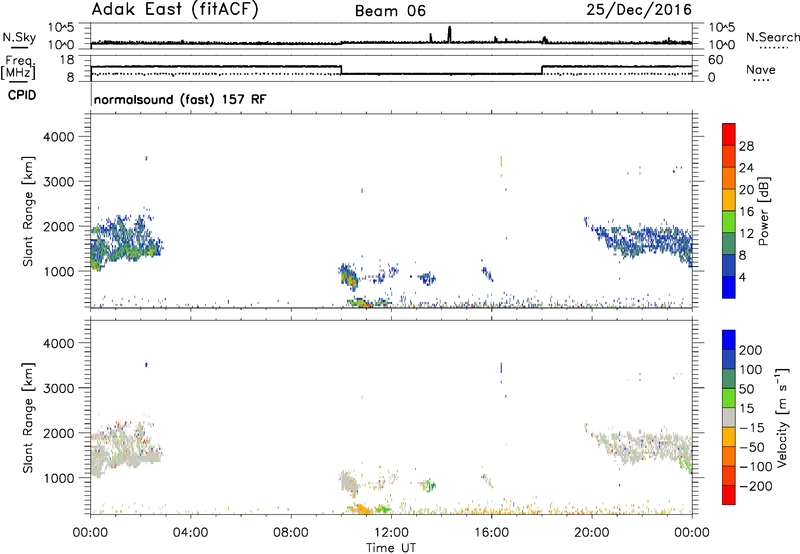
Task: Click the power echo cluster near 10:20 UT
Action: pyautogui.click(x=348, y=278)
